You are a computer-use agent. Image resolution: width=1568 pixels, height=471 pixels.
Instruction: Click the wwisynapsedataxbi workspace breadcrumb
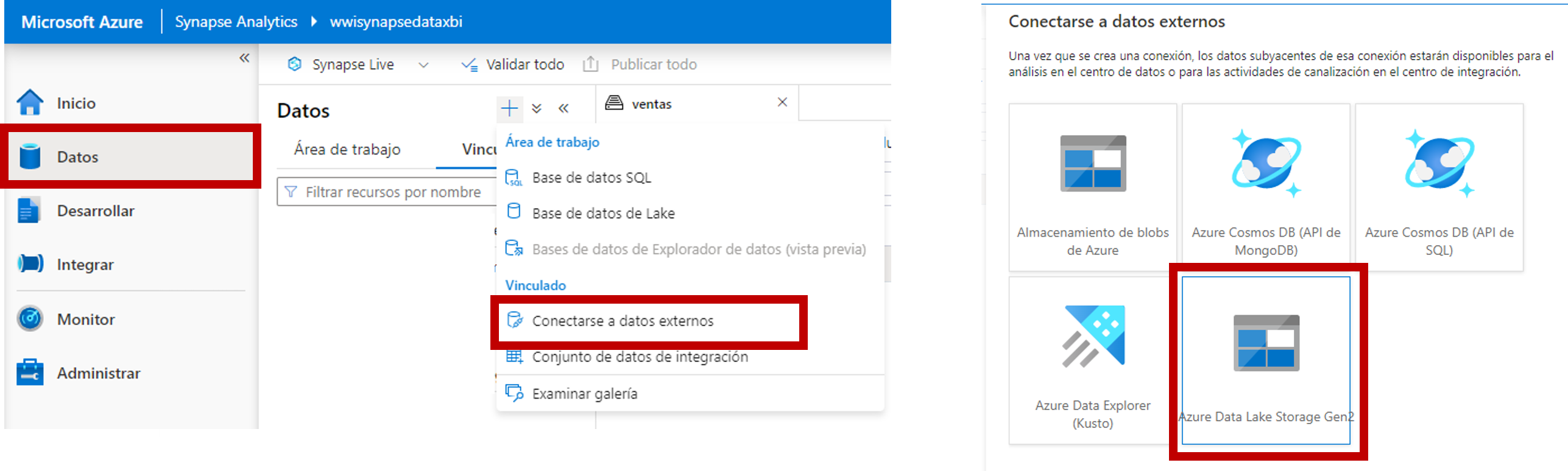coord(396,22)
